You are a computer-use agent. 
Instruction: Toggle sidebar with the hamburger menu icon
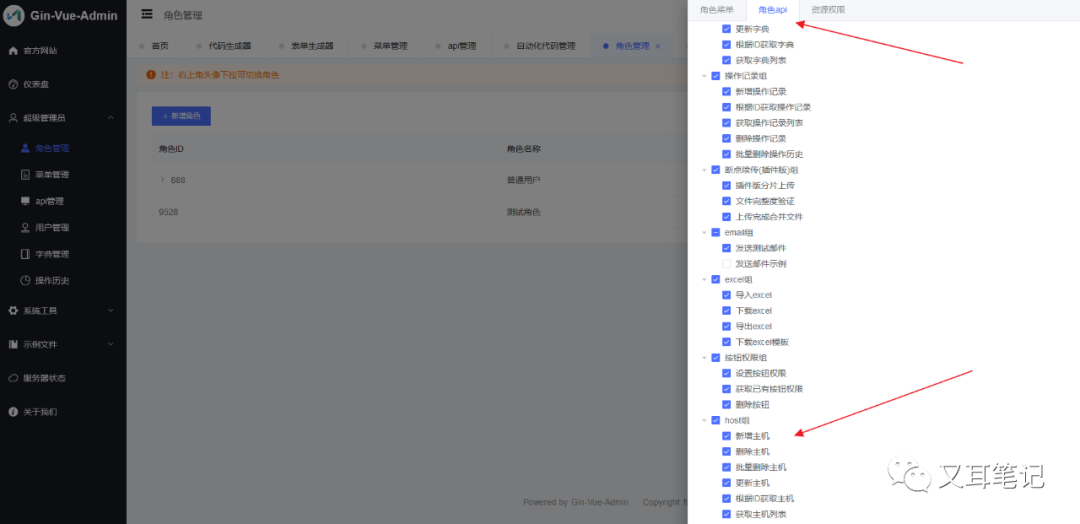[147, 14]
